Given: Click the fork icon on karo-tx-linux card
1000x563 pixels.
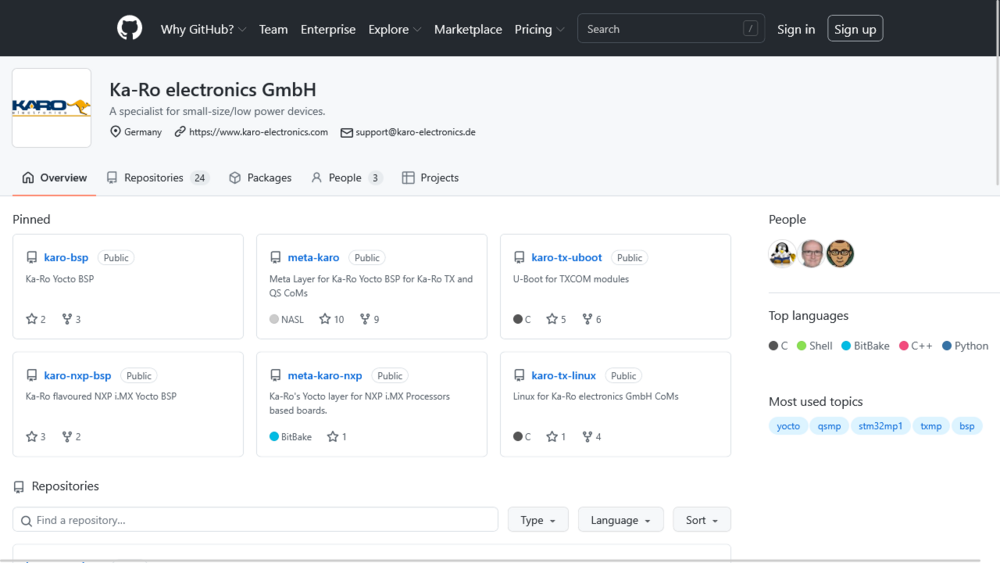Looking at the screenshot, I should (587, 436).
